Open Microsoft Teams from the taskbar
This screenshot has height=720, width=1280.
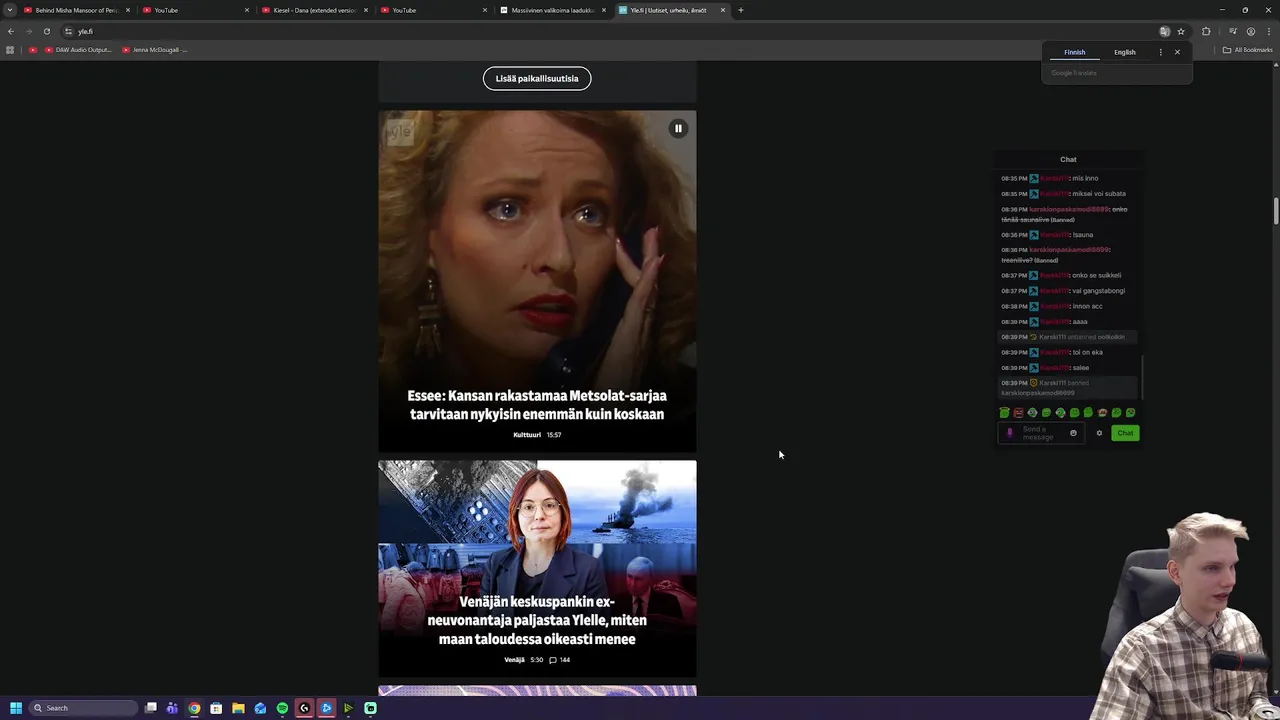pos(172,708)
